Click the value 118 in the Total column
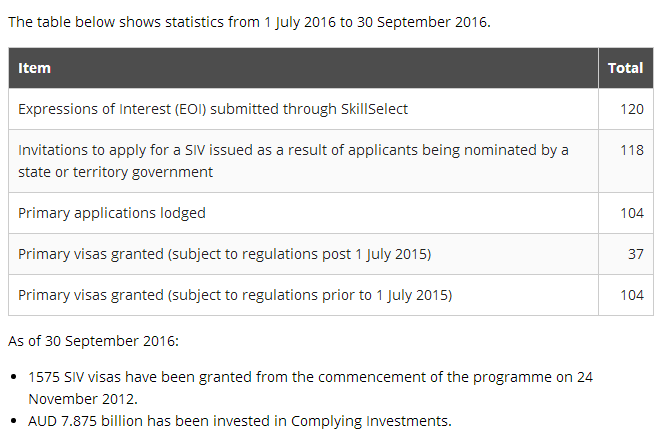 coord(631,150)
